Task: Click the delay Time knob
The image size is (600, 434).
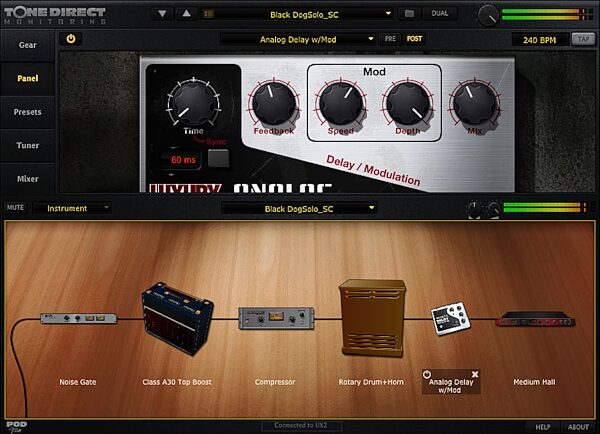Action: (193, 102)
